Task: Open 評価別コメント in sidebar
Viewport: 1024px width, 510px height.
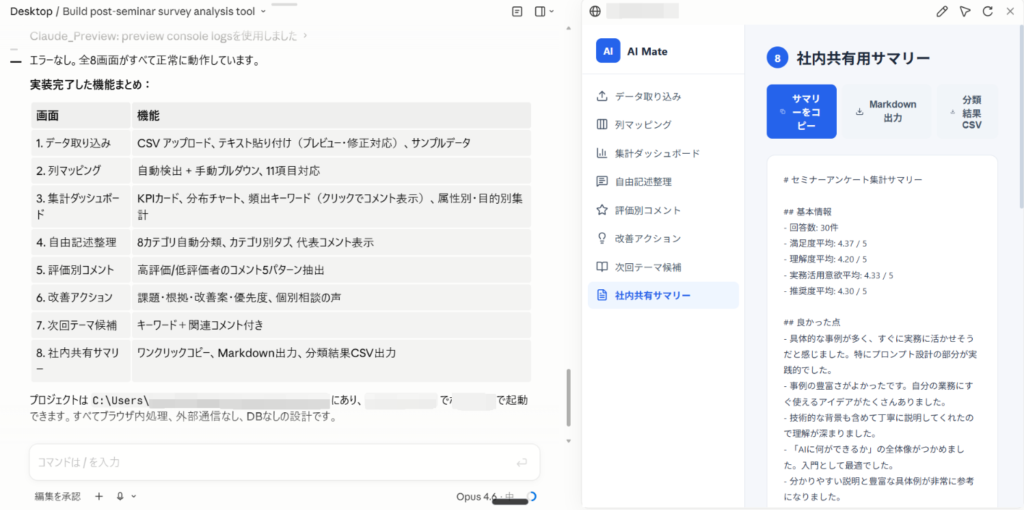Action: click(x=663, y=210)
